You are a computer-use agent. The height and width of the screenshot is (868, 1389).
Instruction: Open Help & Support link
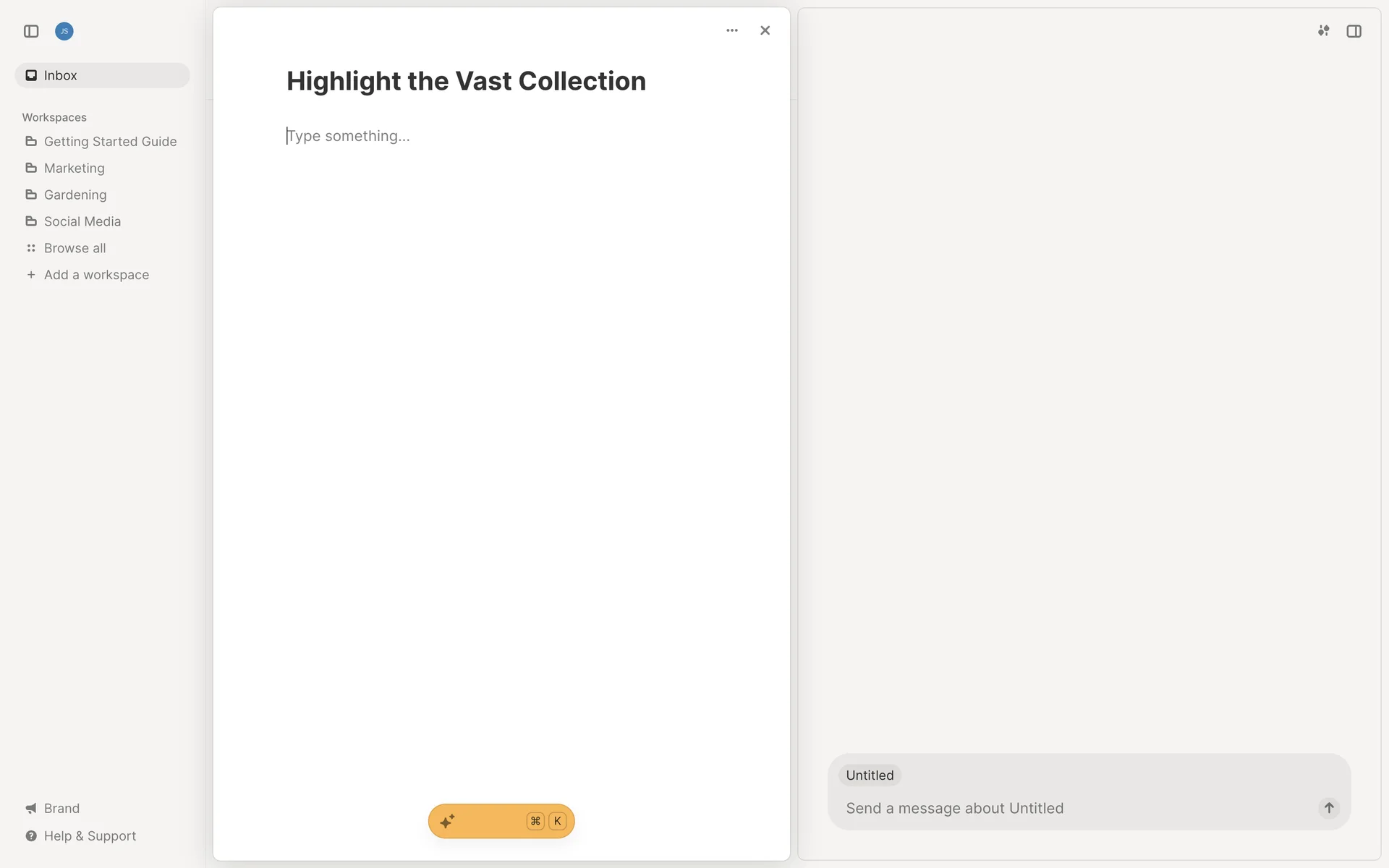[x=90, y=835]
